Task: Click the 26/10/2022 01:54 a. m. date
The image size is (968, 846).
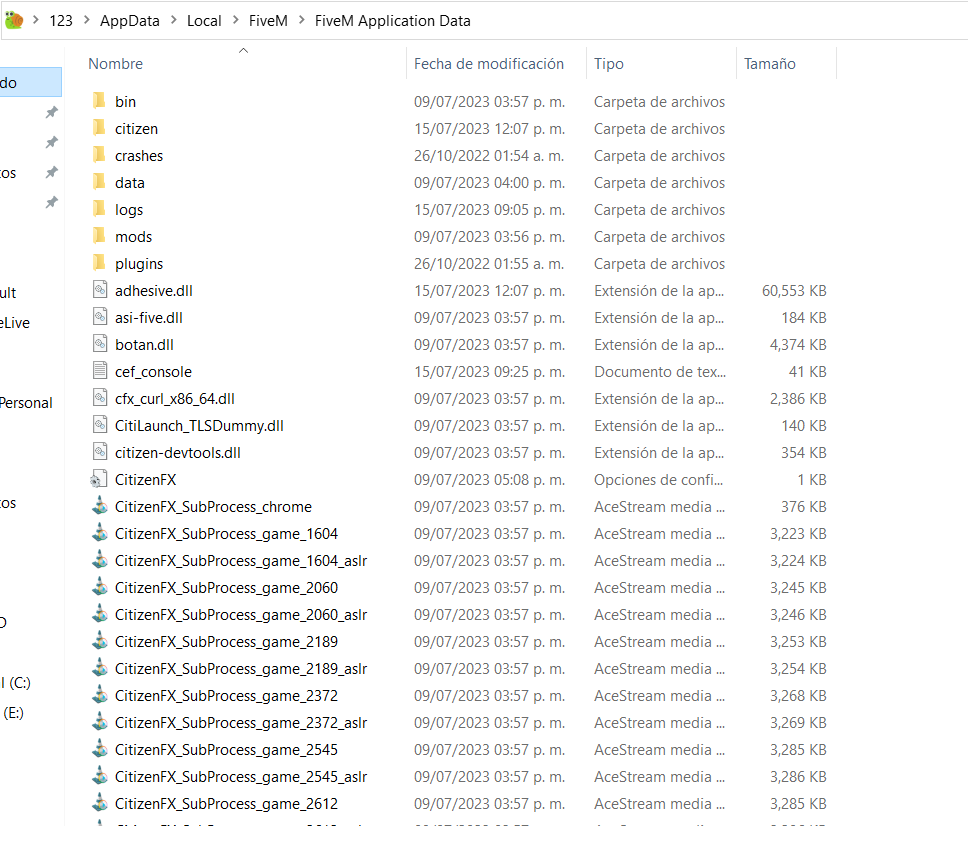Action: (x=489, y=156)
